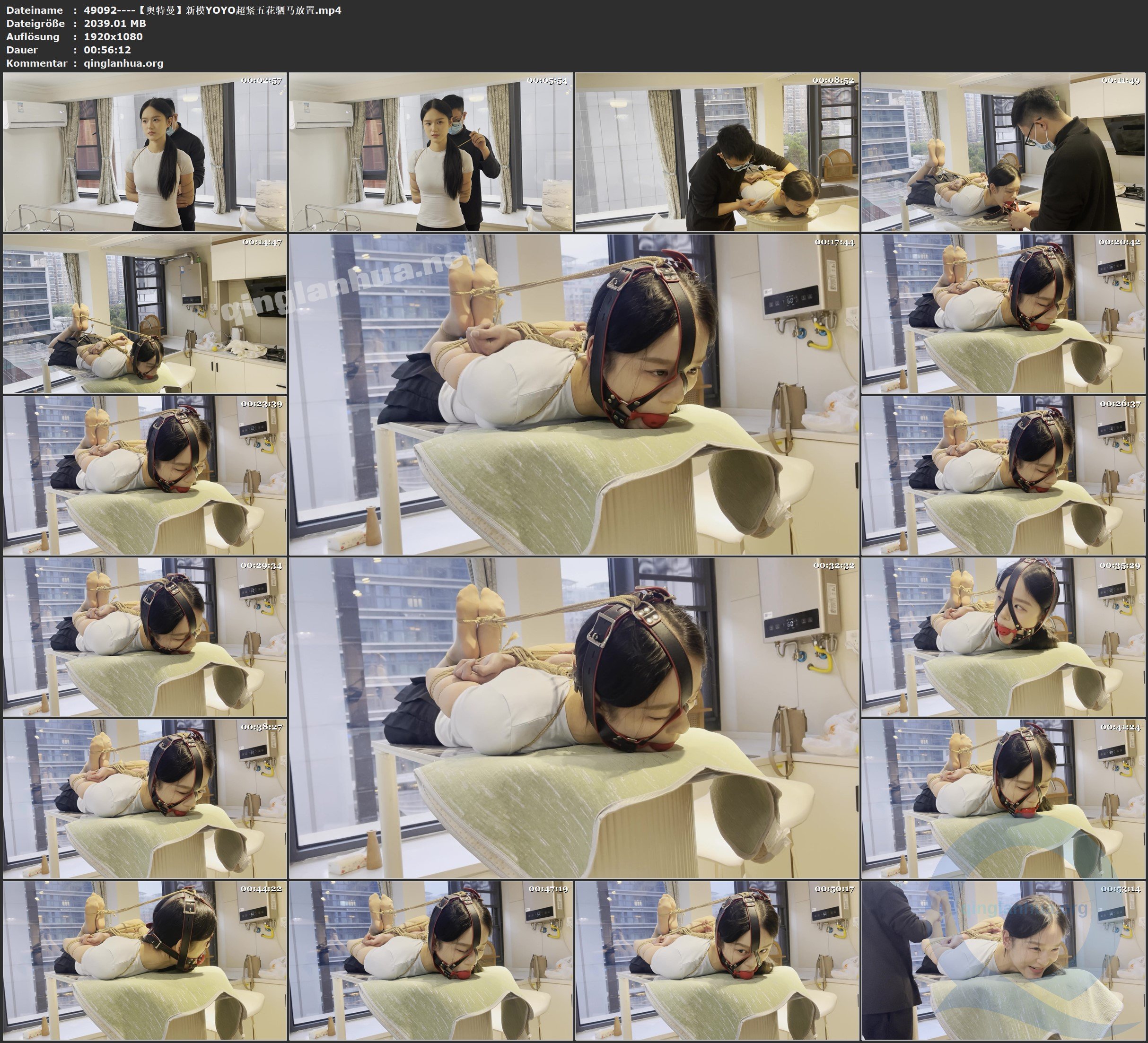This screenshot has width=1148, height=1043.
Task: Open the frame marked 00:29:34
Action: (x=145, y=637)
